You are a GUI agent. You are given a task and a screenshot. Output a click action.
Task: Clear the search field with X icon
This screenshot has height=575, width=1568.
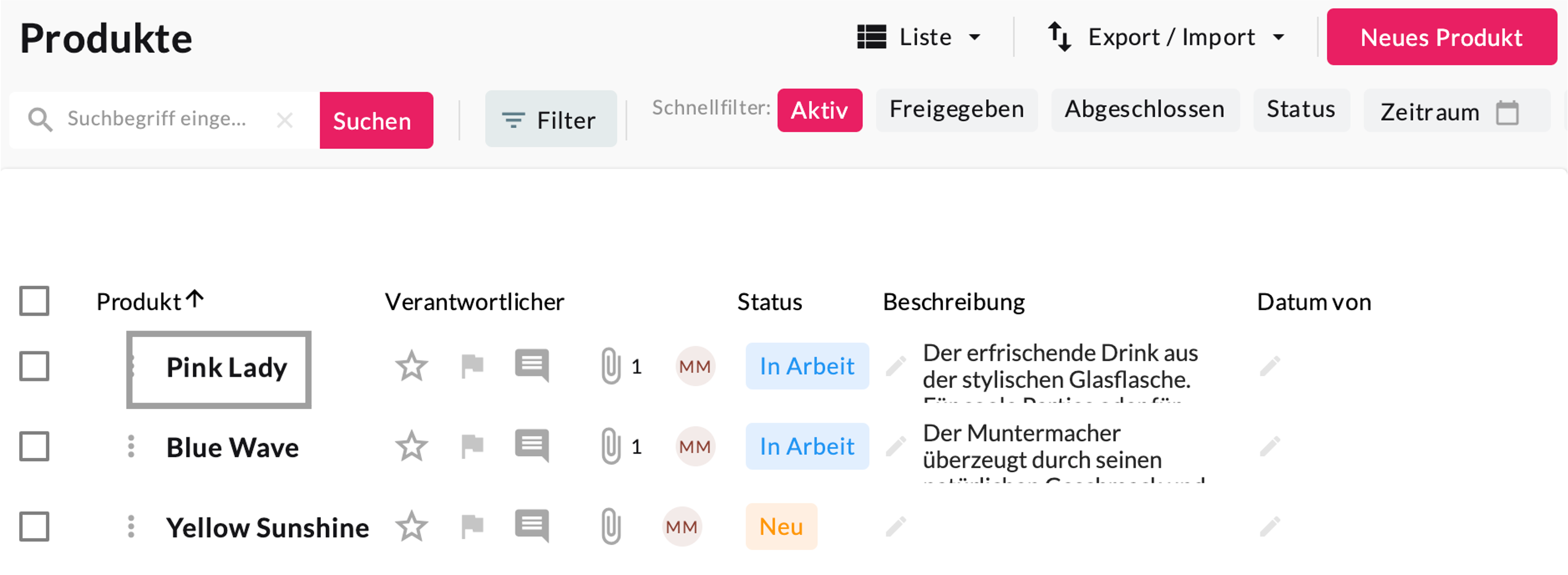click(x=284, y=120)
